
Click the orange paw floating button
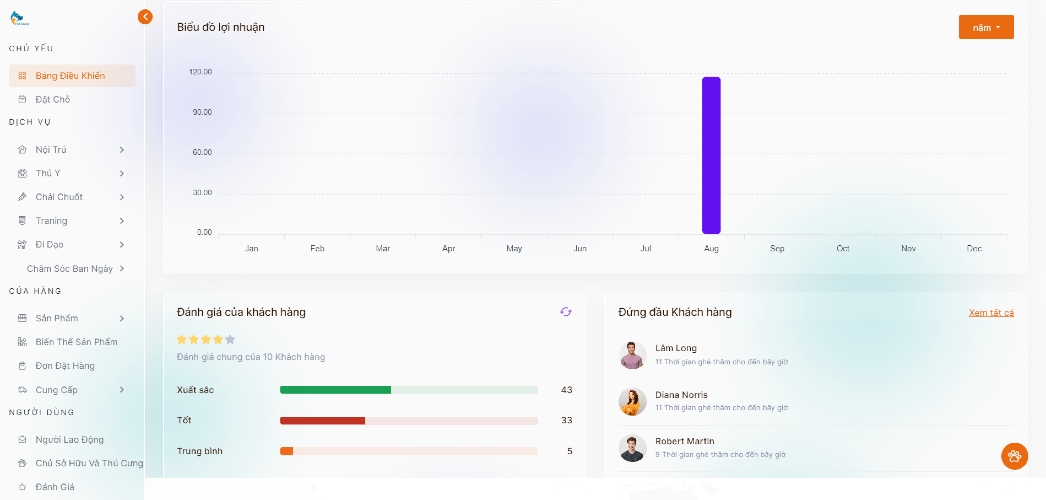coord(1014,456)
